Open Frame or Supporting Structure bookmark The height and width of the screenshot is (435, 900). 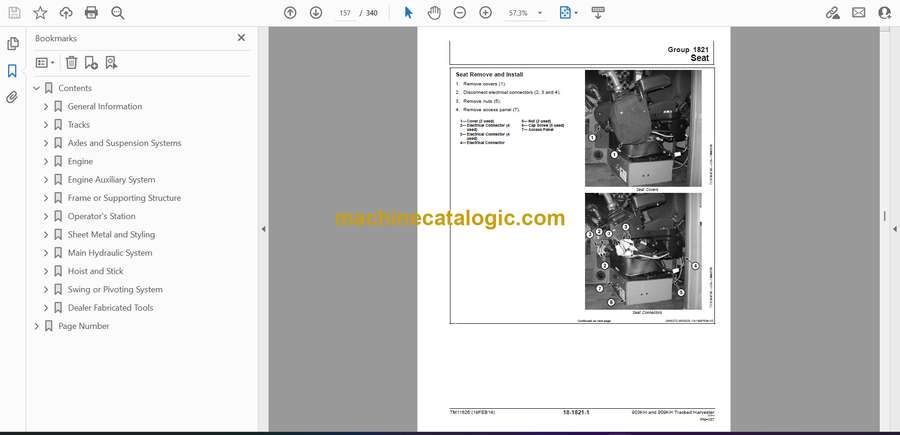[x=124, y=198]
